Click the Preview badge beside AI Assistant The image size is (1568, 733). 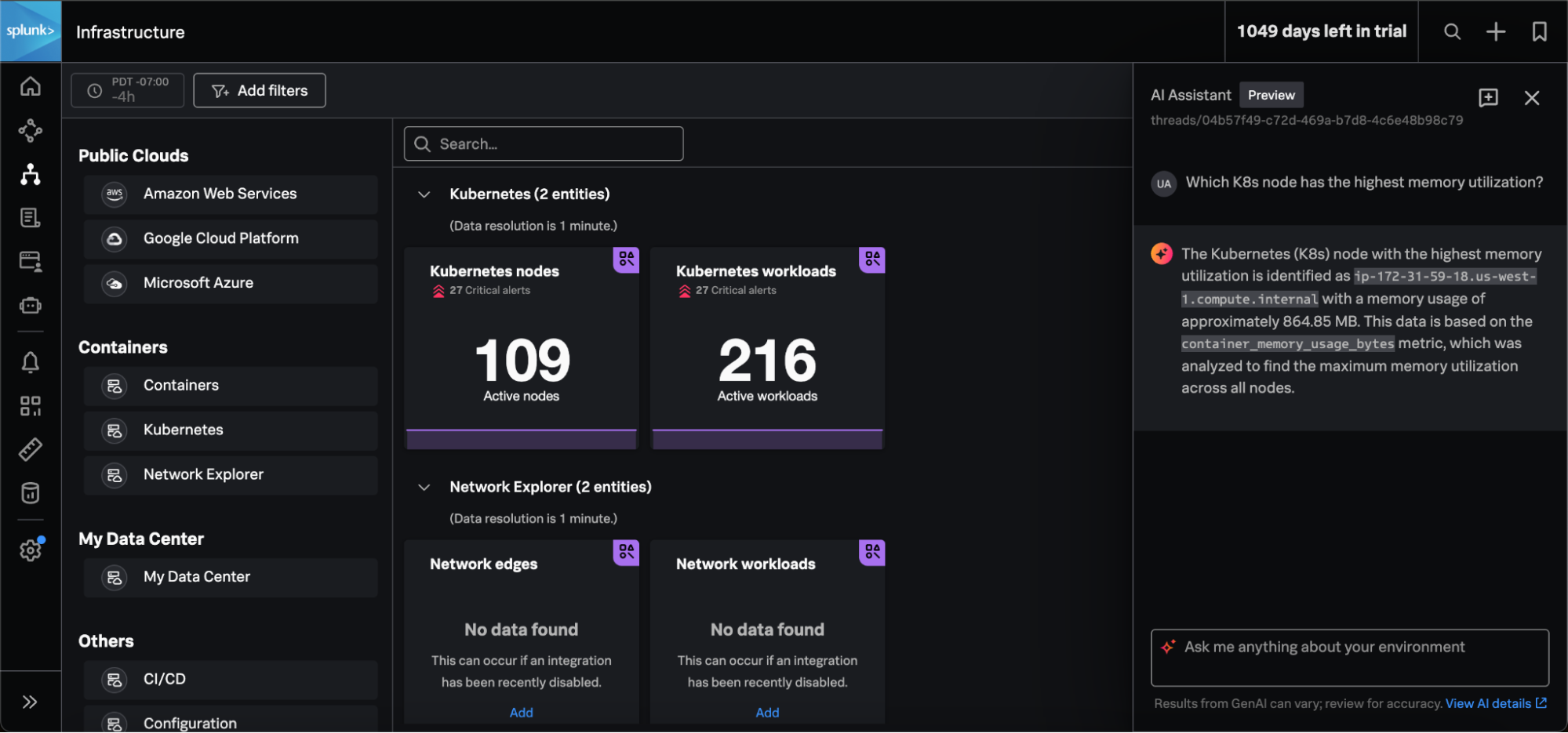[x=1271, y=95]
